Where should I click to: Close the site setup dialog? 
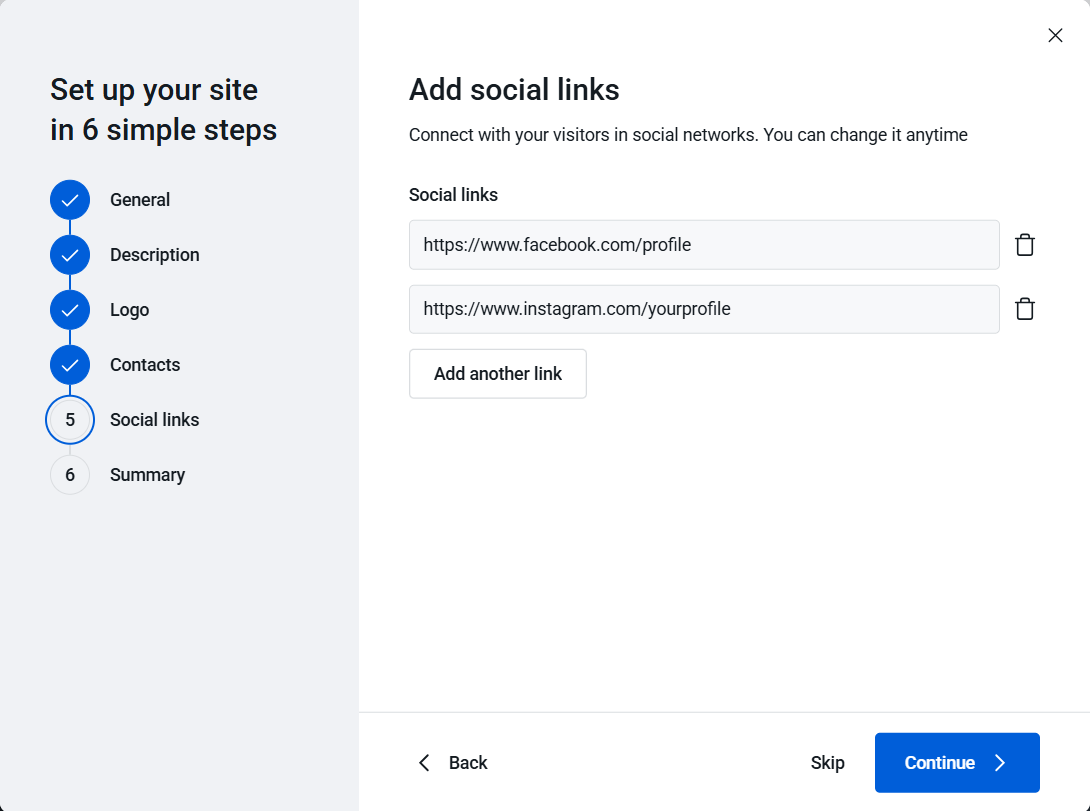(1055, 35)
